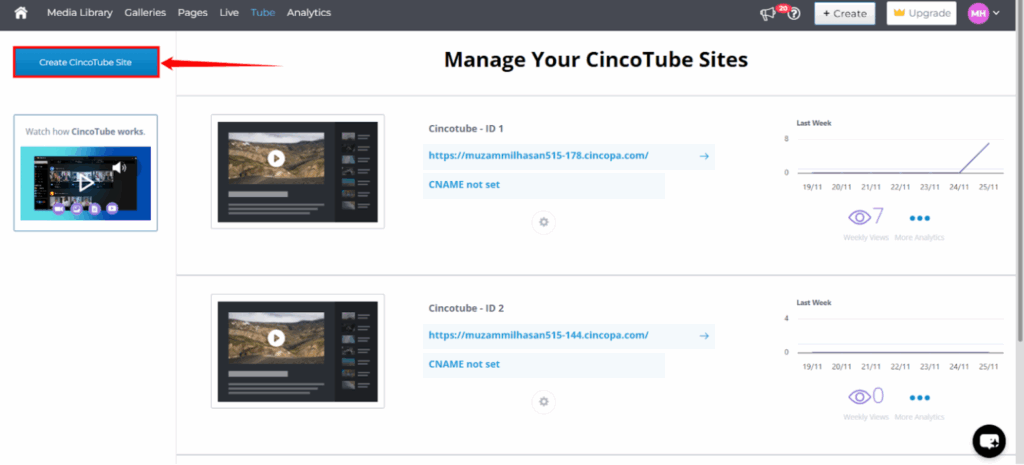Open the announcements megaphone icon
Screen dimensions: 1024x465
[x=768, y=14]
